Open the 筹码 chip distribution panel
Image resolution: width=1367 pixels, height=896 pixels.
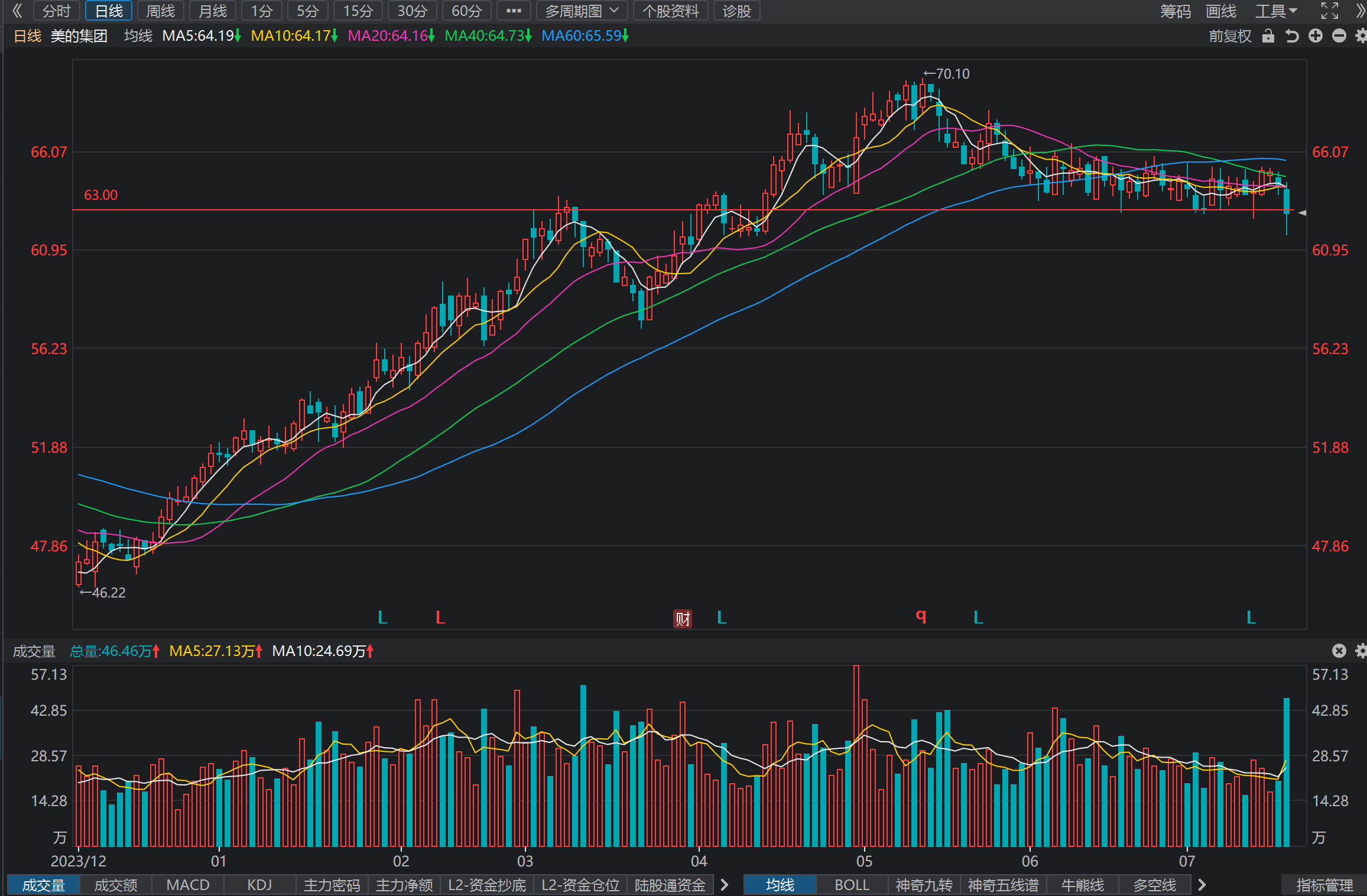[1176, 11]
